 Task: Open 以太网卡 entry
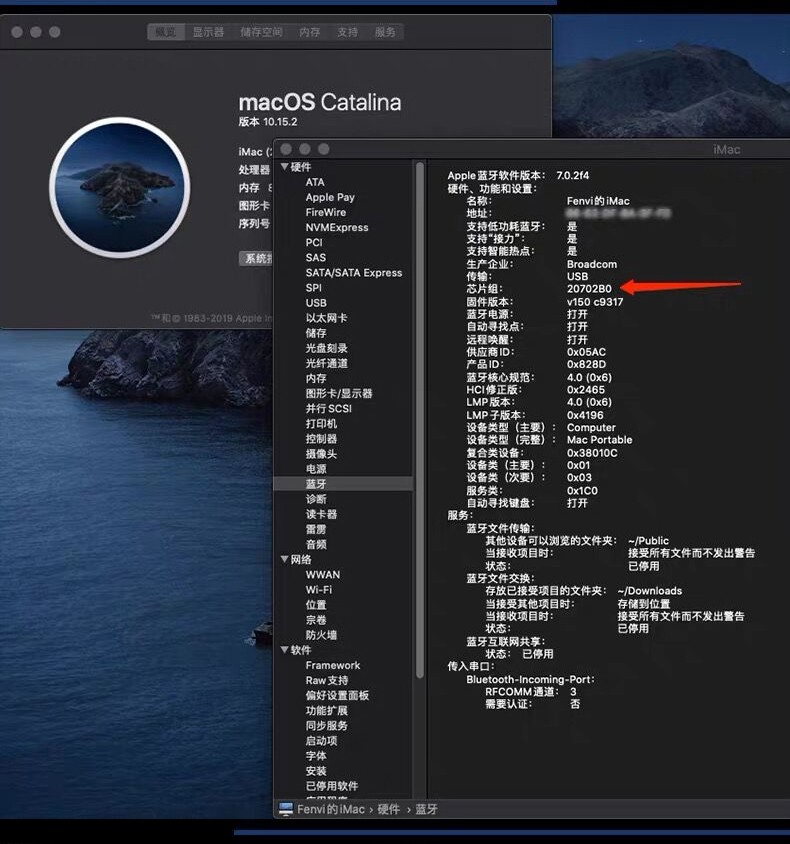coord(327,318)
